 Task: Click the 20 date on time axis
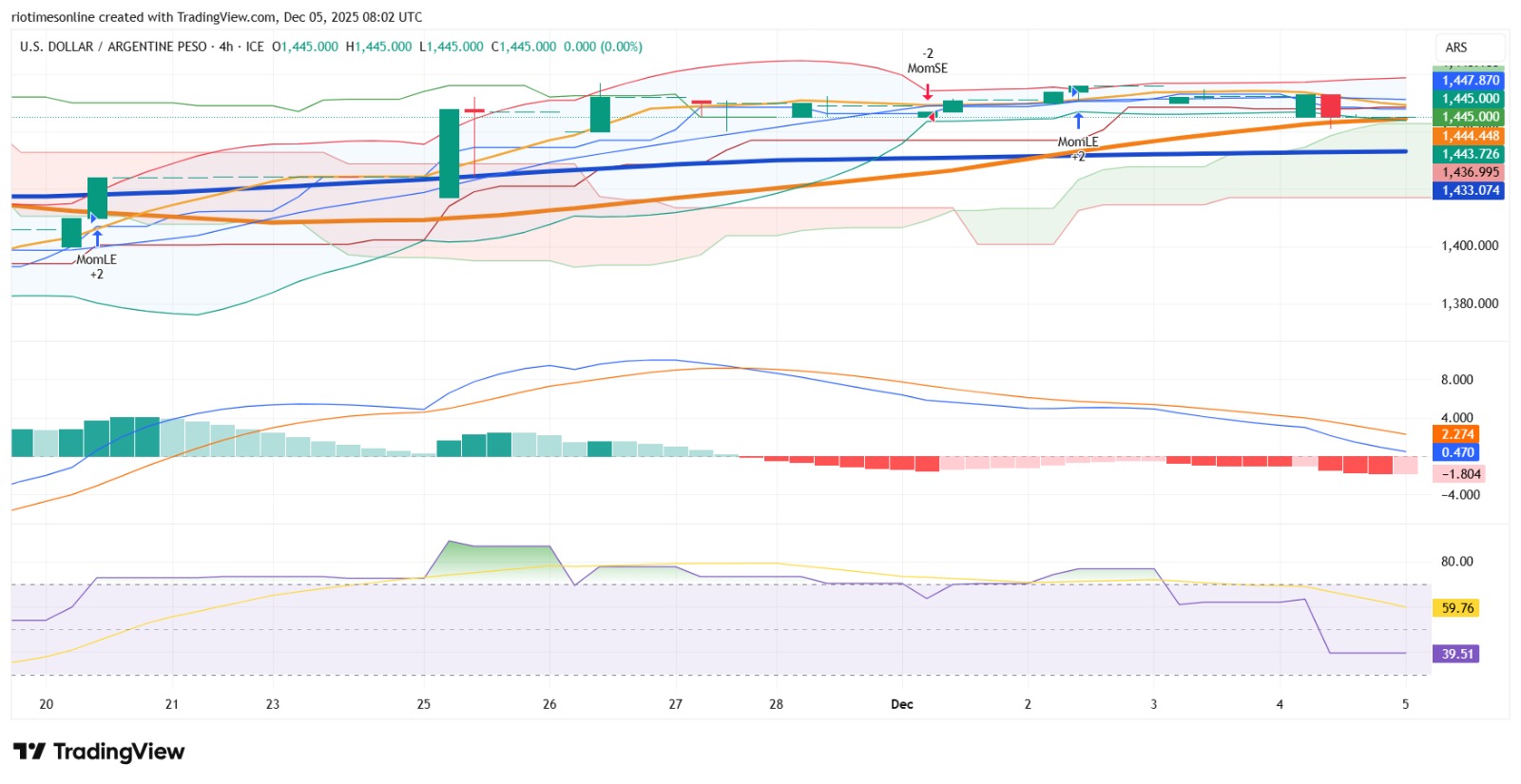coord(46,704)
